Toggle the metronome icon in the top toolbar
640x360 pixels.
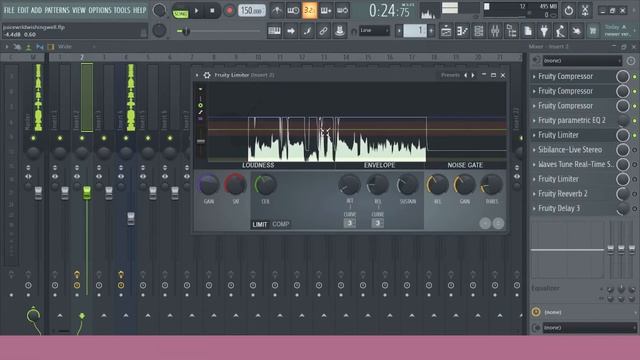point(277,11)
